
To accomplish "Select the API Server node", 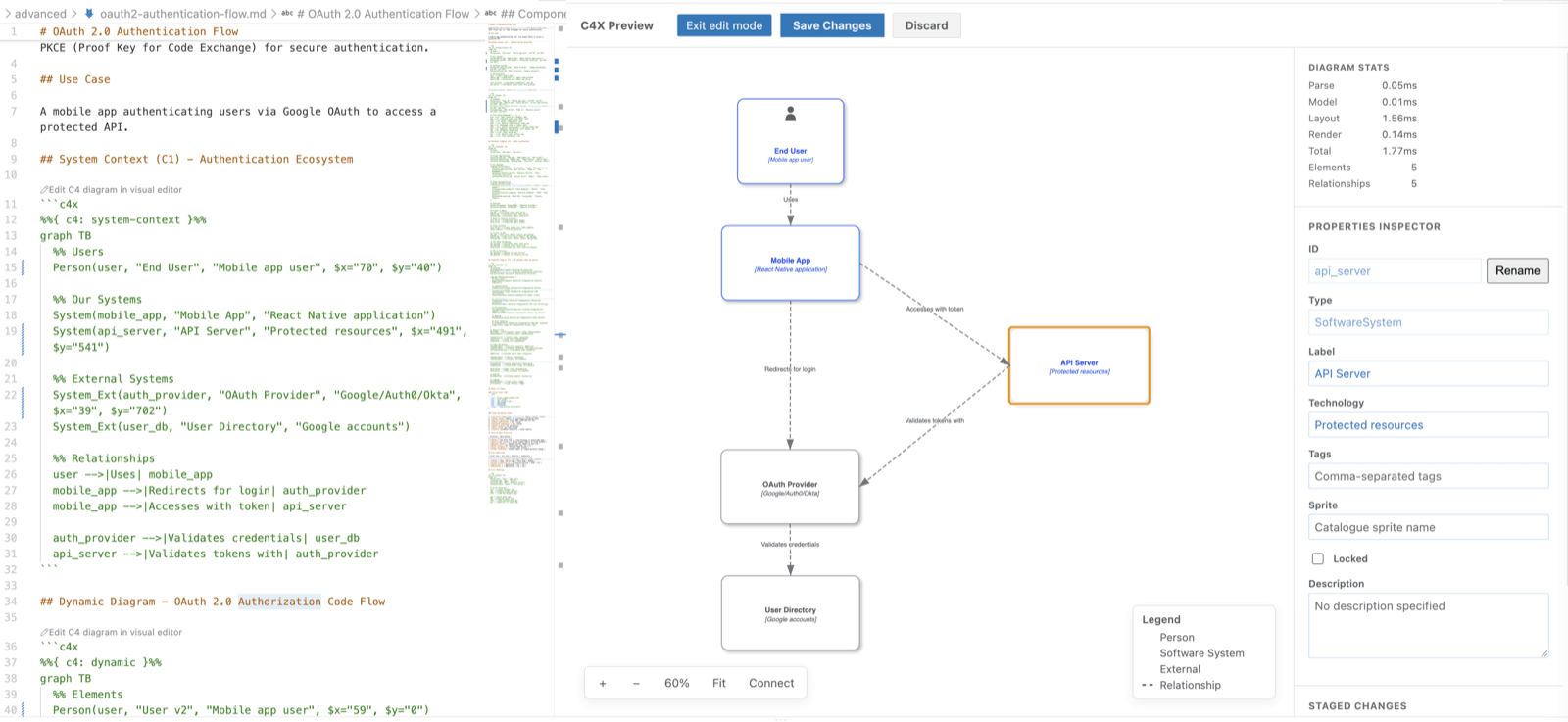I will click(1079, 365).
